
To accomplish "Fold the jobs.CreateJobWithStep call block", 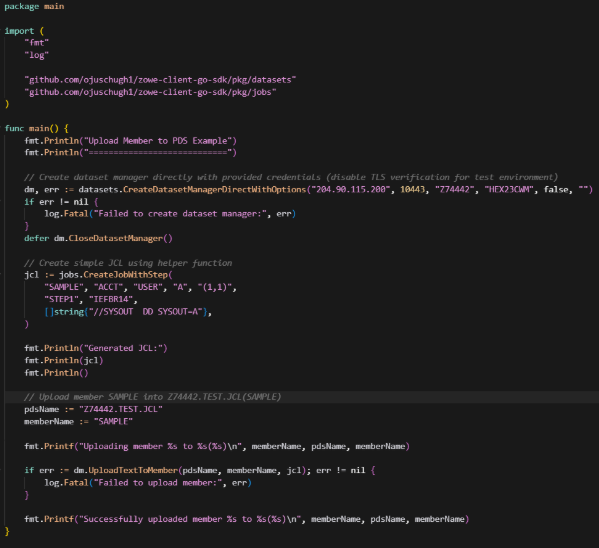I will coord(2,275).
